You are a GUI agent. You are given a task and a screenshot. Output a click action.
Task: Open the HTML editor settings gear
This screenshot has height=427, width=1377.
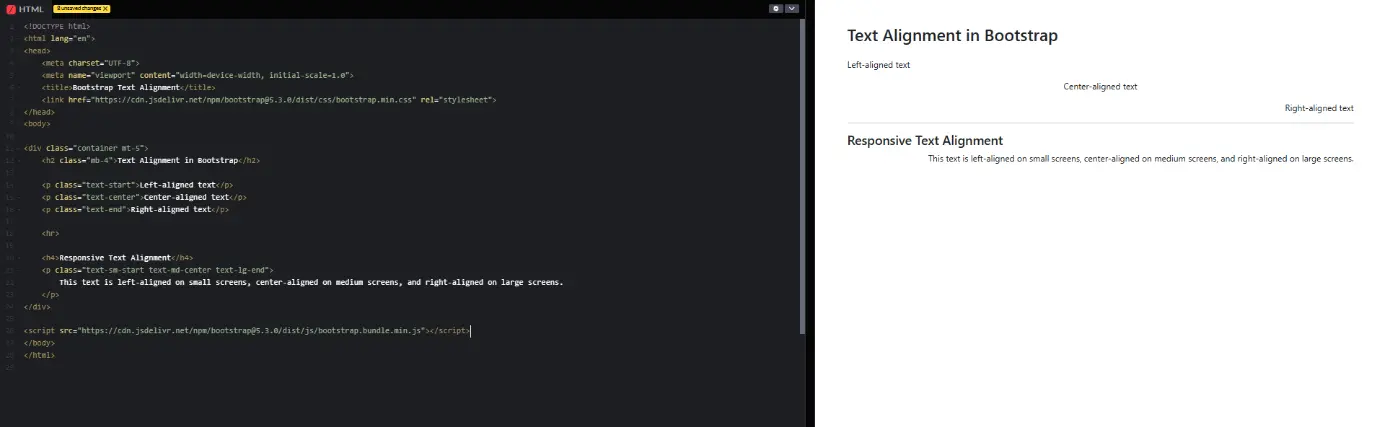click(776, 8)
